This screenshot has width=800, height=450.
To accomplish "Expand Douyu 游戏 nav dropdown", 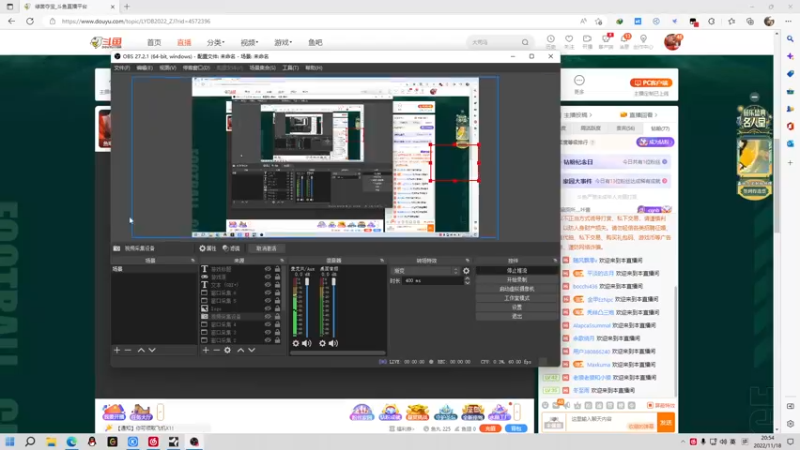I will click(283, 42).
